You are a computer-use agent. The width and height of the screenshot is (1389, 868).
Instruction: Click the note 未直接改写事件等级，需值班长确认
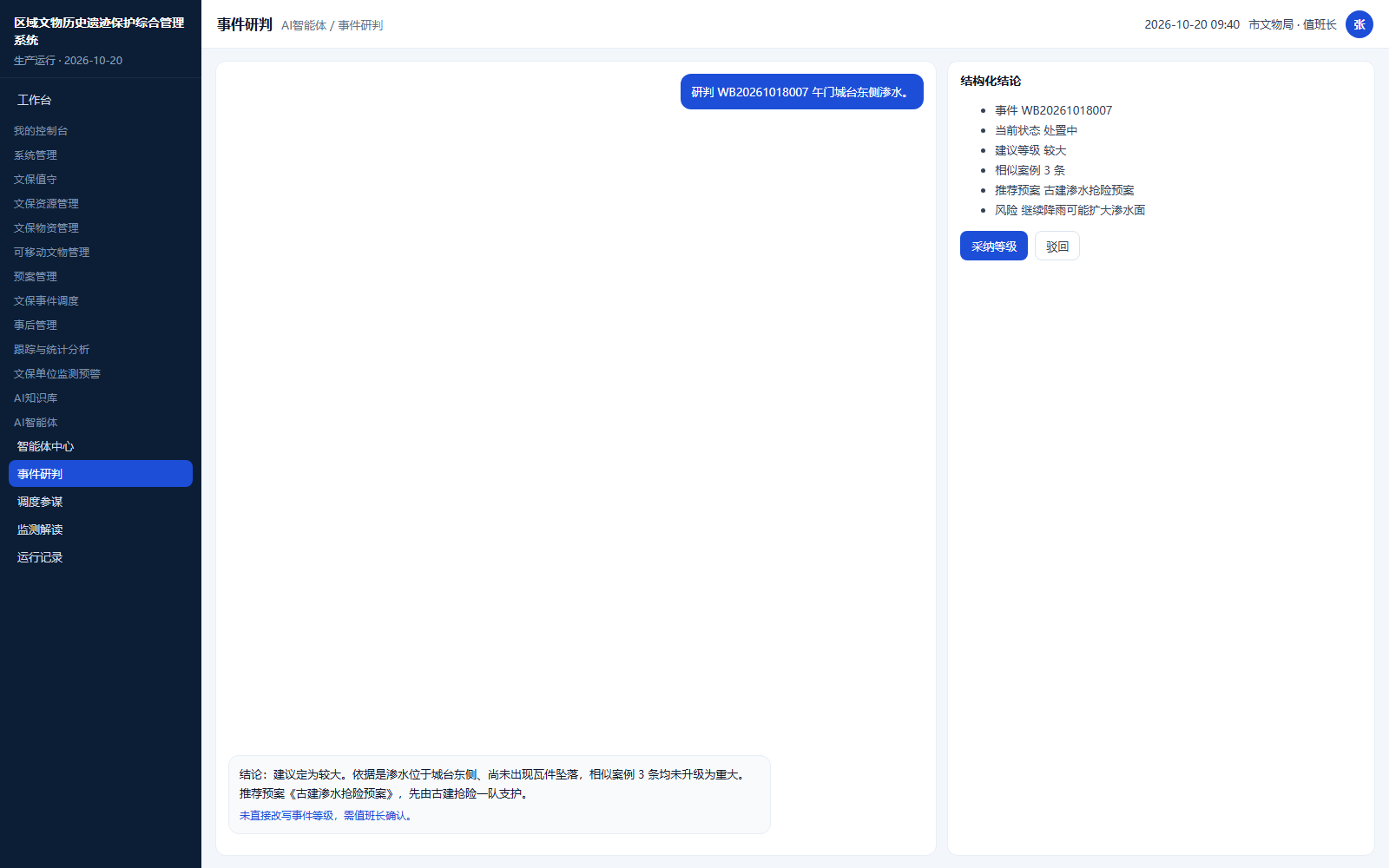326,816
